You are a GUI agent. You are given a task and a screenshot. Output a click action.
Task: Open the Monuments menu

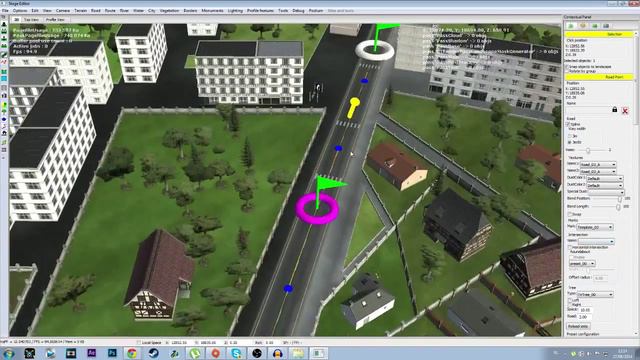click(x=212, y=11)
